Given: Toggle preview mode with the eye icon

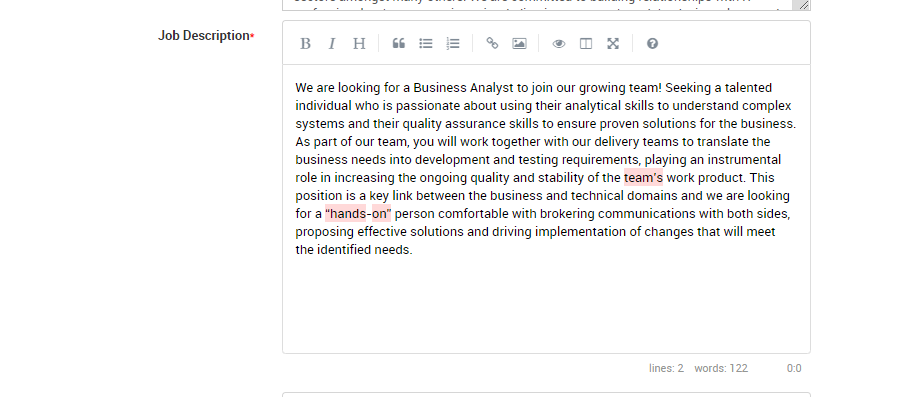Looking at the screenshot, I should 559,44.
